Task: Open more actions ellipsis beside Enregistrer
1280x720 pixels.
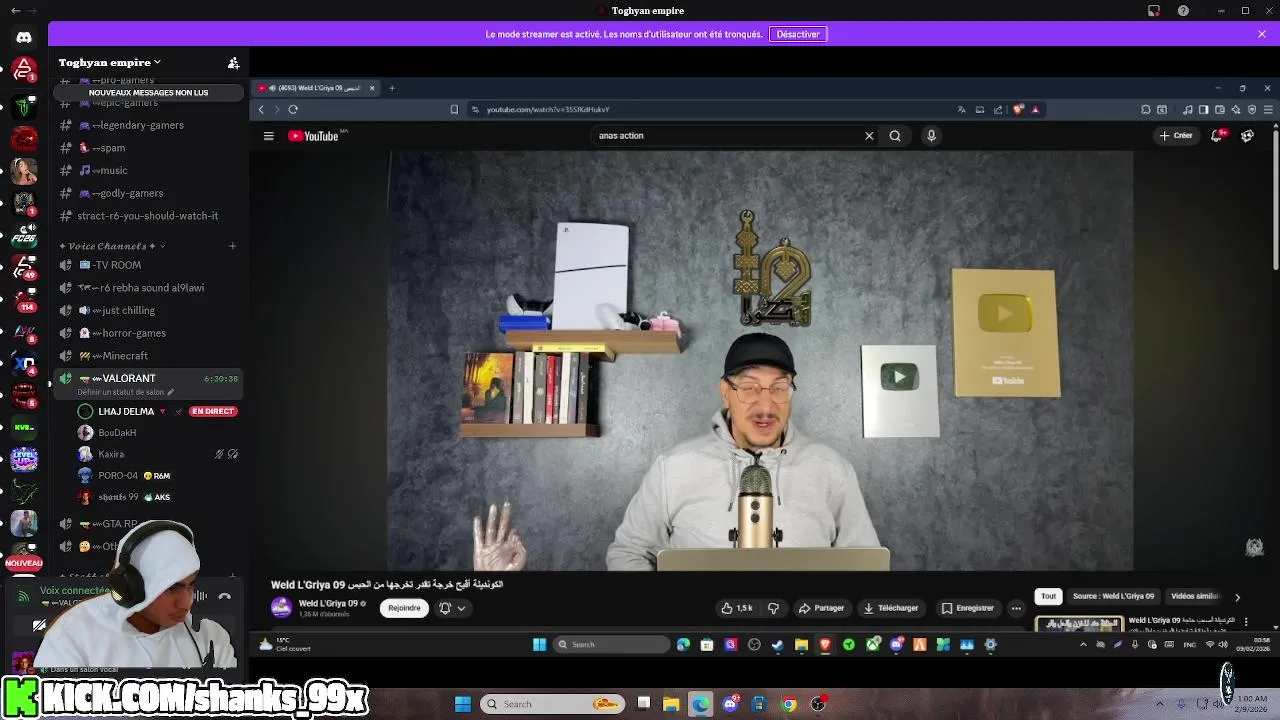Action: [x=1016, y=608]
